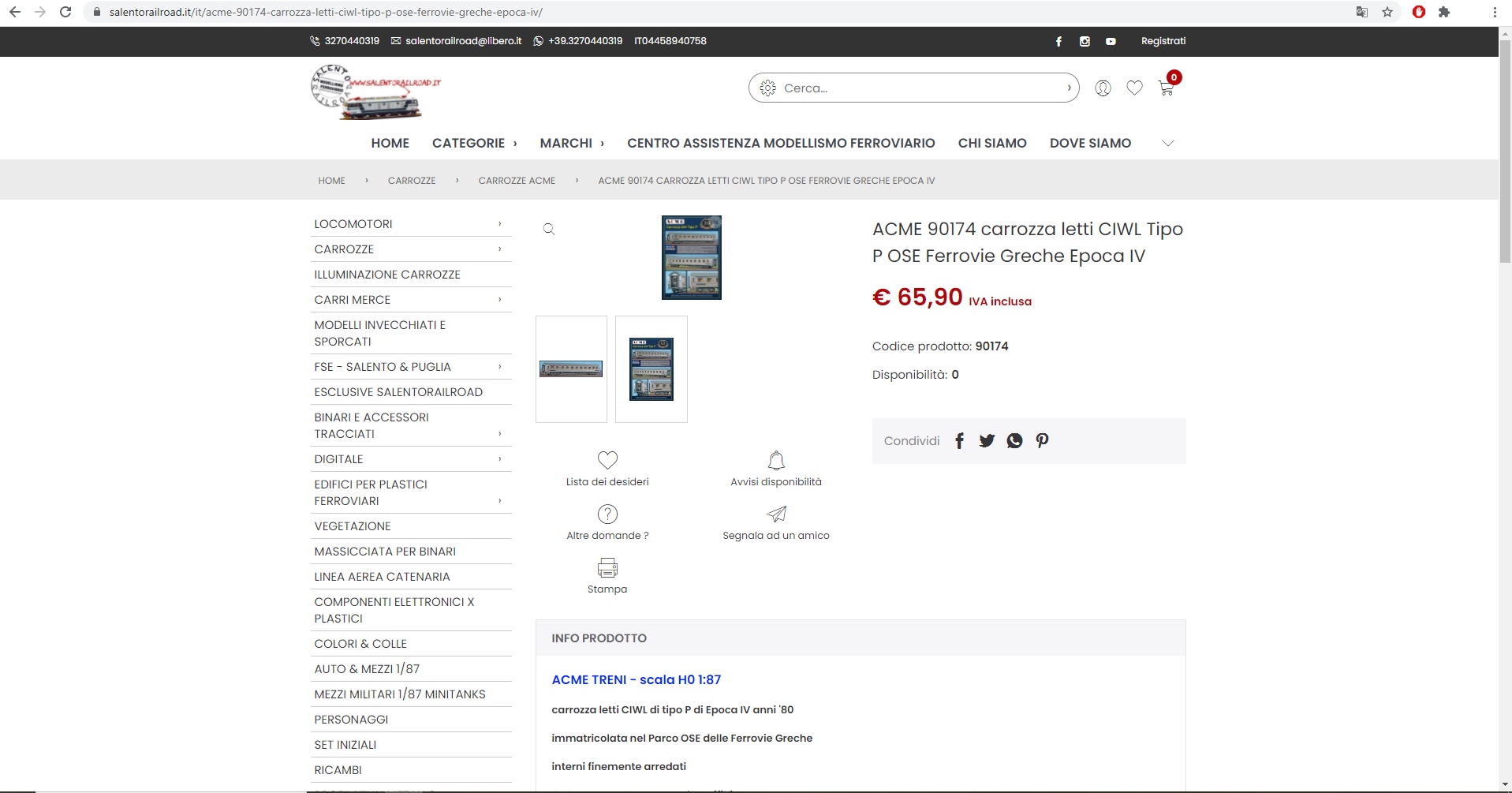Expand MARCHI menu
This screenshot has height=793, width=1512.
click(572, 143)
